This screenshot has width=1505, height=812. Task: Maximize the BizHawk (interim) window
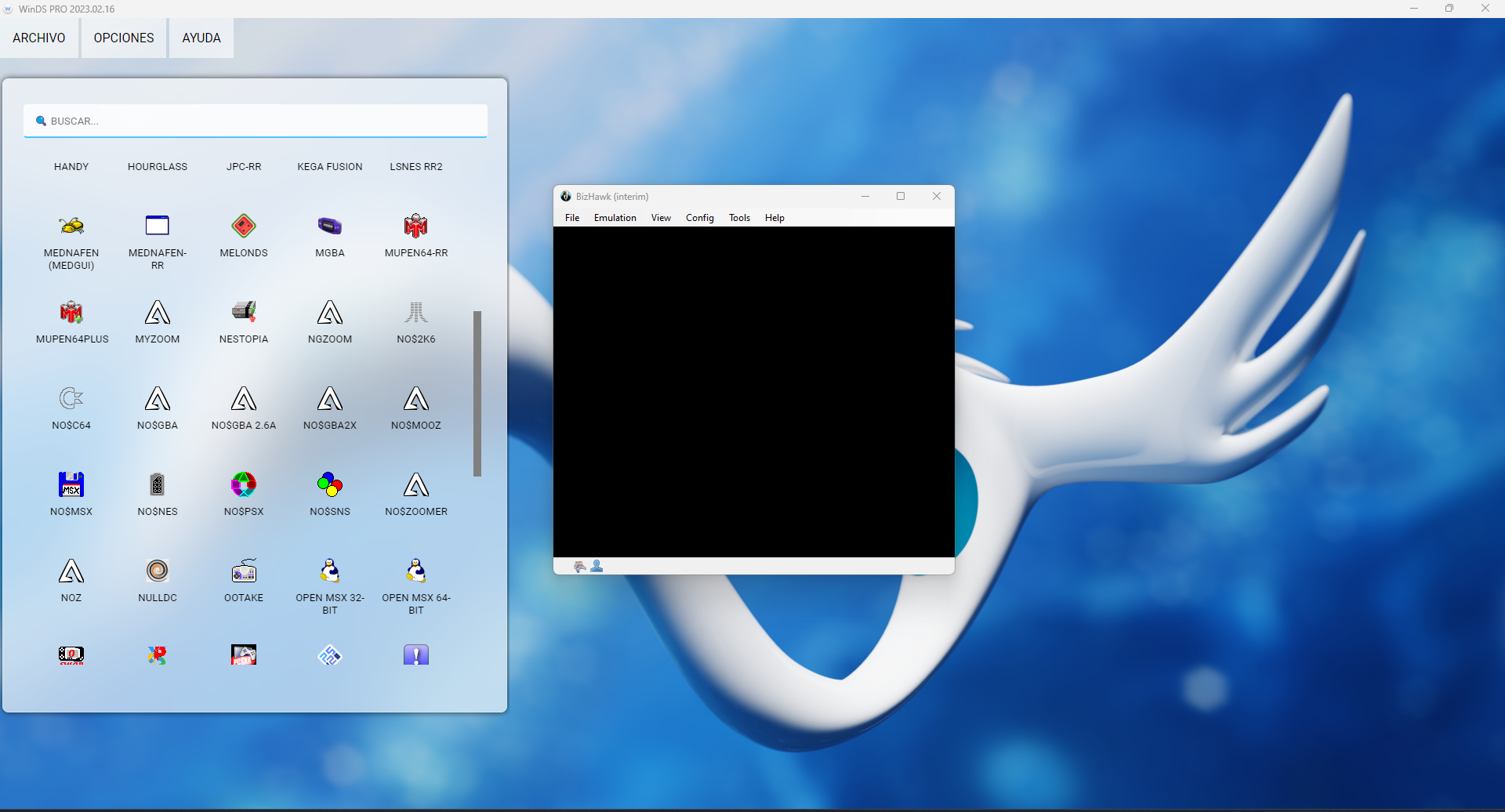coord(901,196)
